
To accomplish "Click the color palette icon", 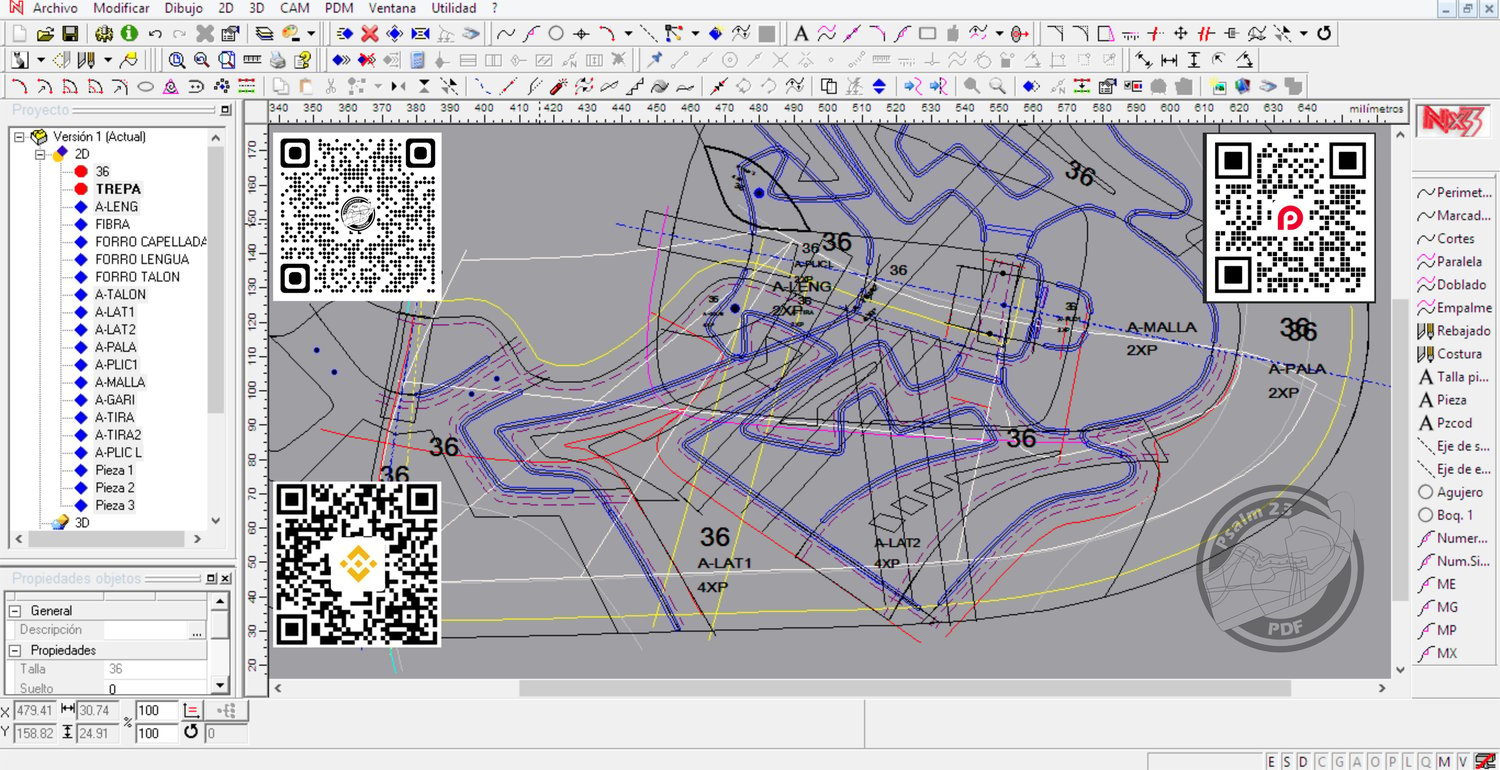I will pyautogui.click(x=290, y=33).
